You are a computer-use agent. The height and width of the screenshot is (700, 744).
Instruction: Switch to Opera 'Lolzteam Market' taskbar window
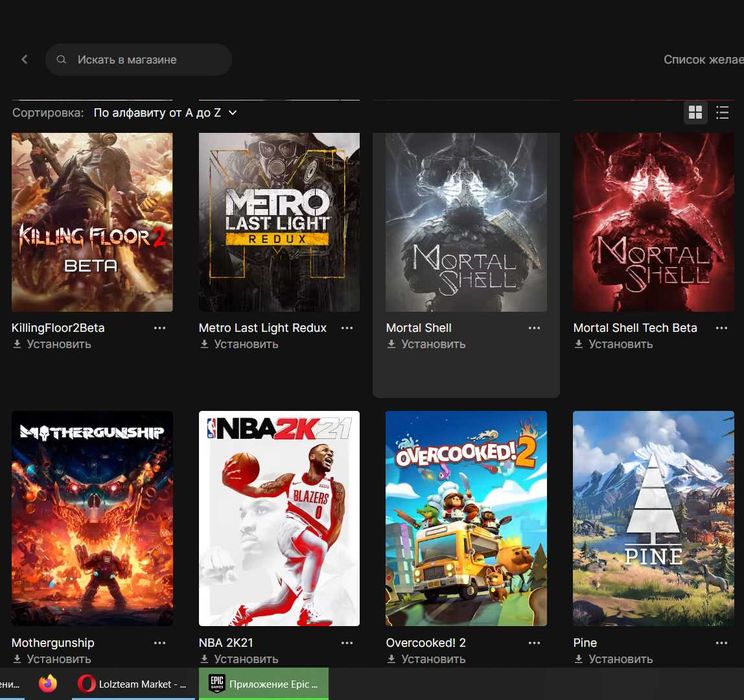tap(133, 684)
